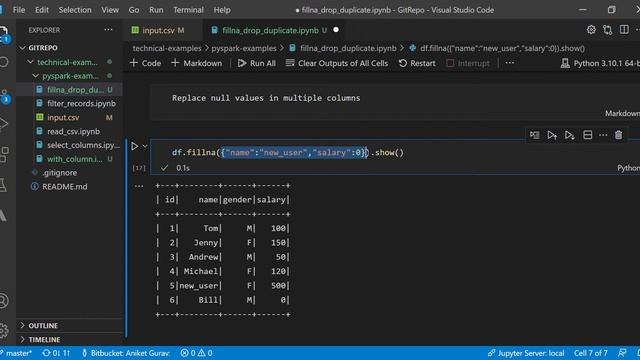This screenshot has width=640, height=360.
Task: Open the Source Control view
Action: tap(4, 95)
